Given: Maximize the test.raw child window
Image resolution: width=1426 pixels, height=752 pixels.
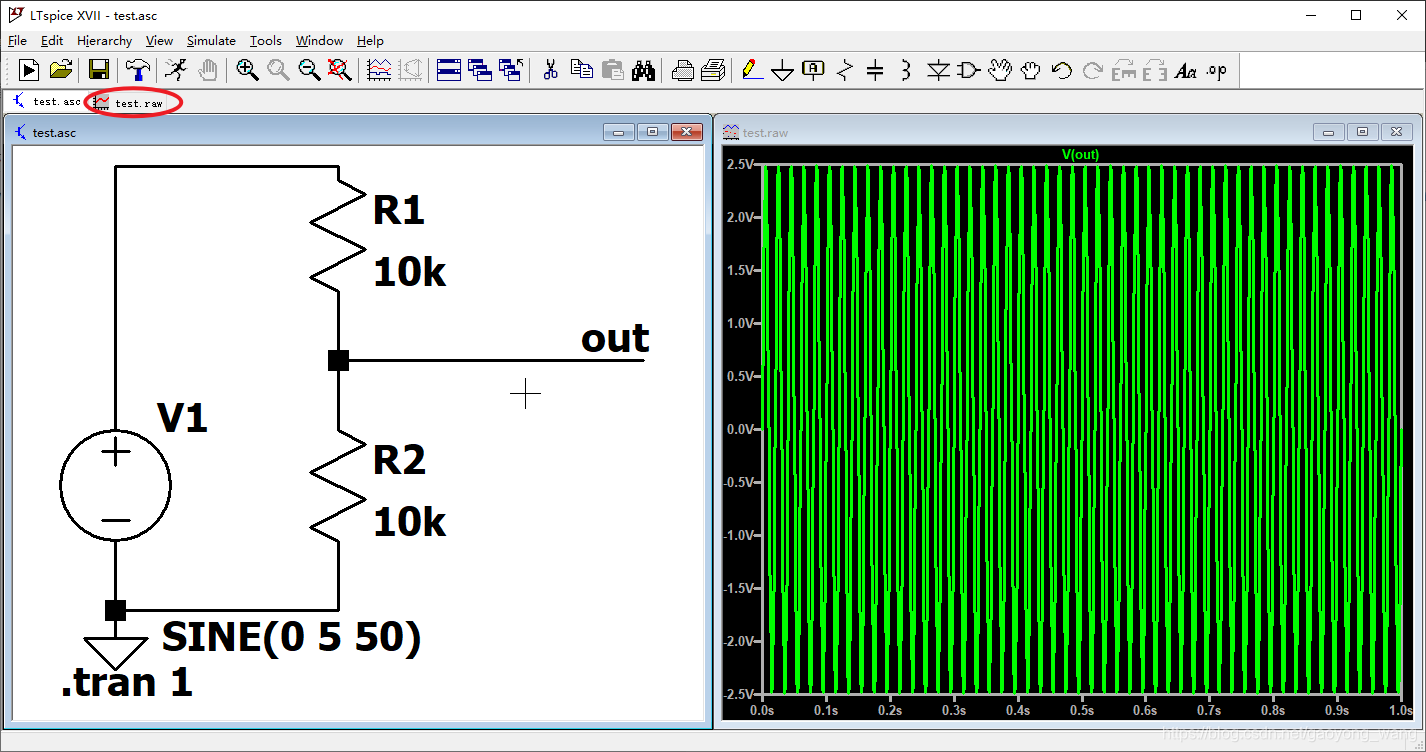Looking at the screenshot, I should click(x=1362, y=131).
